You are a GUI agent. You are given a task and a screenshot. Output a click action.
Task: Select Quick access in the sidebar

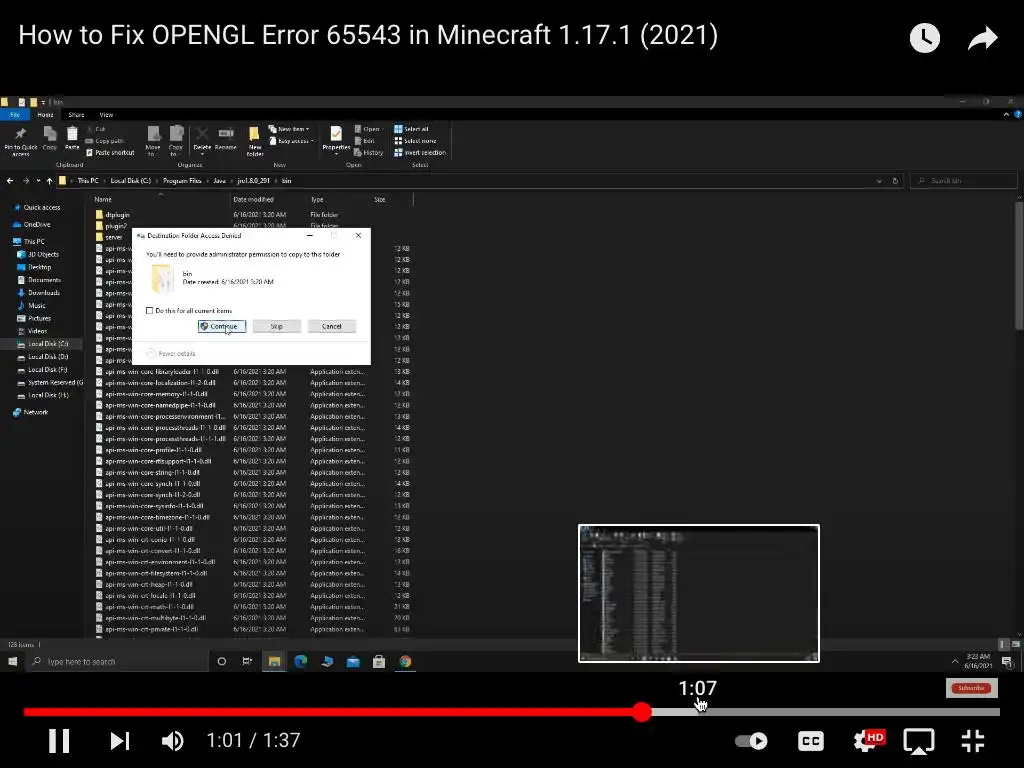pyautogui.click(x=42, y=208)
